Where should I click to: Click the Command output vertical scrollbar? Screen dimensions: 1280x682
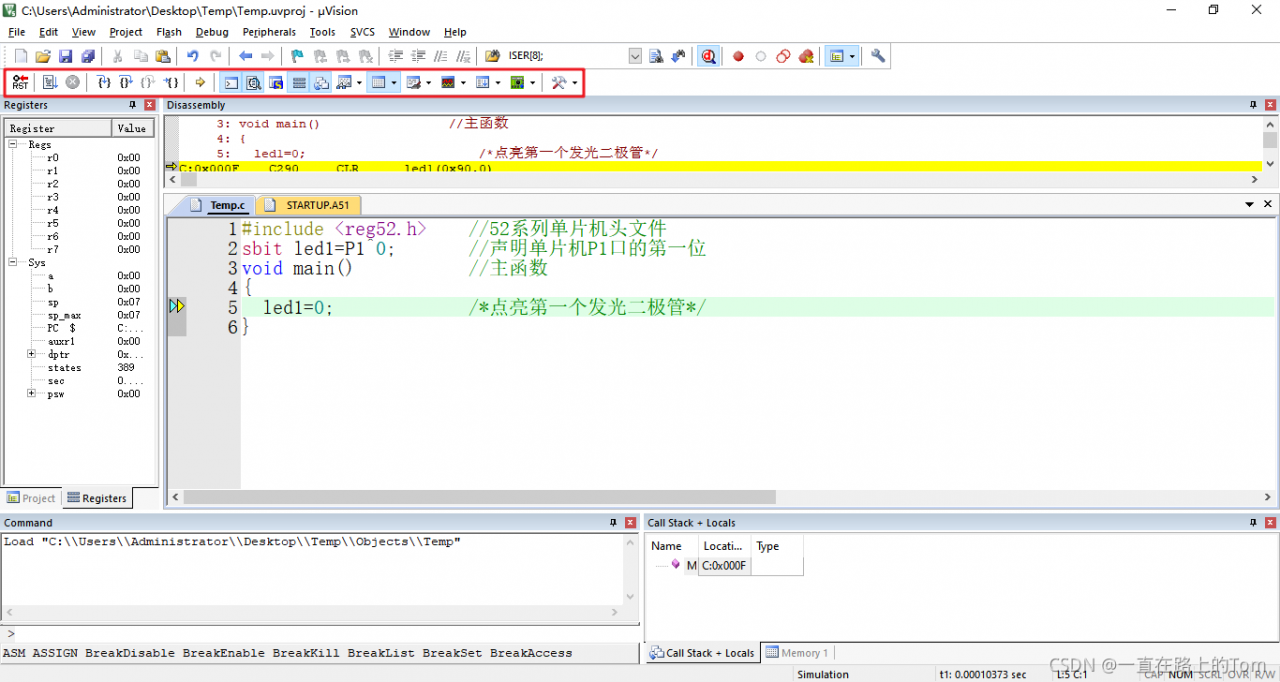coord(630,569)
